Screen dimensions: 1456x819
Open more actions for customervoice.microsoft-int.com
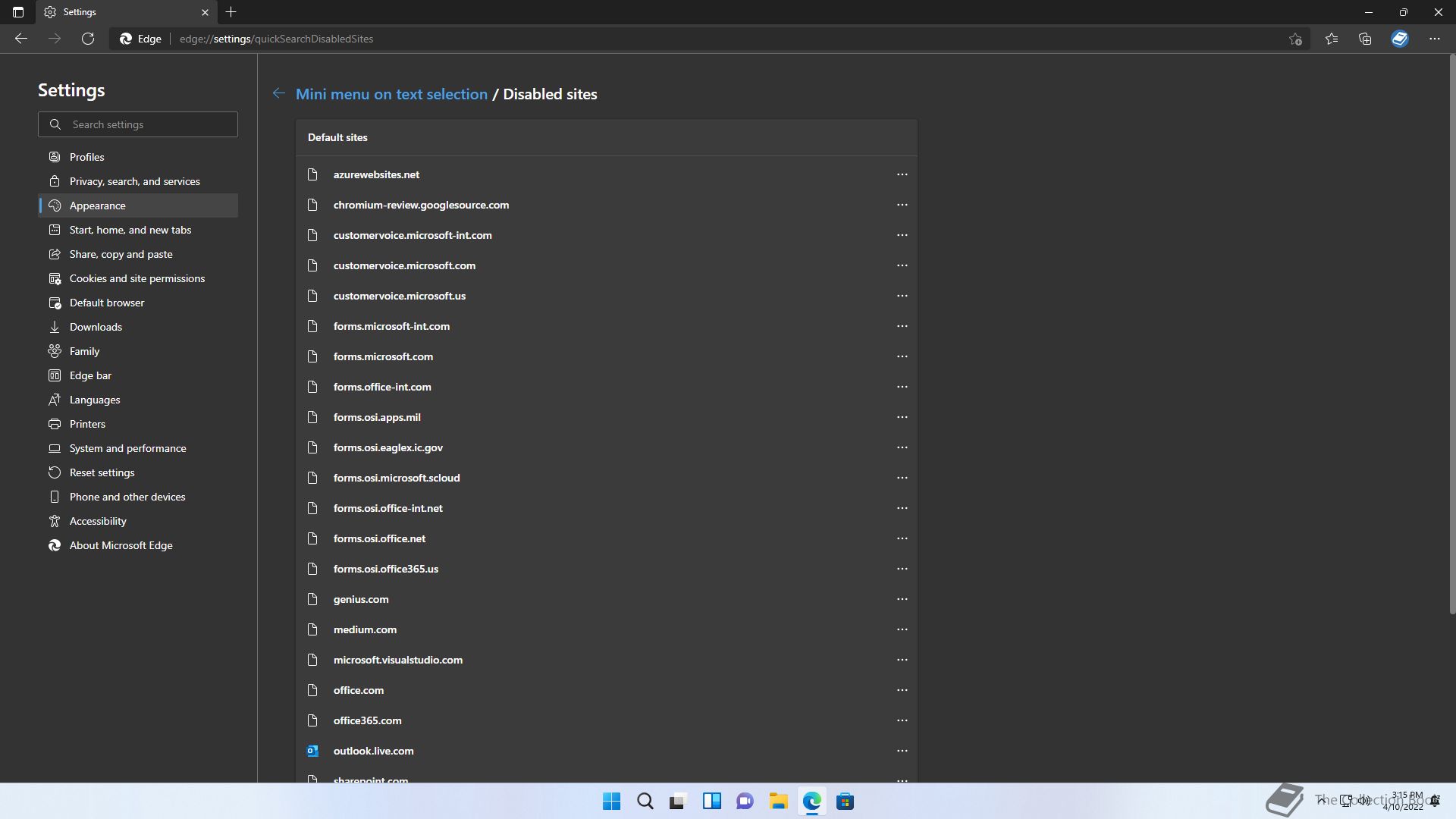point(902,235)
